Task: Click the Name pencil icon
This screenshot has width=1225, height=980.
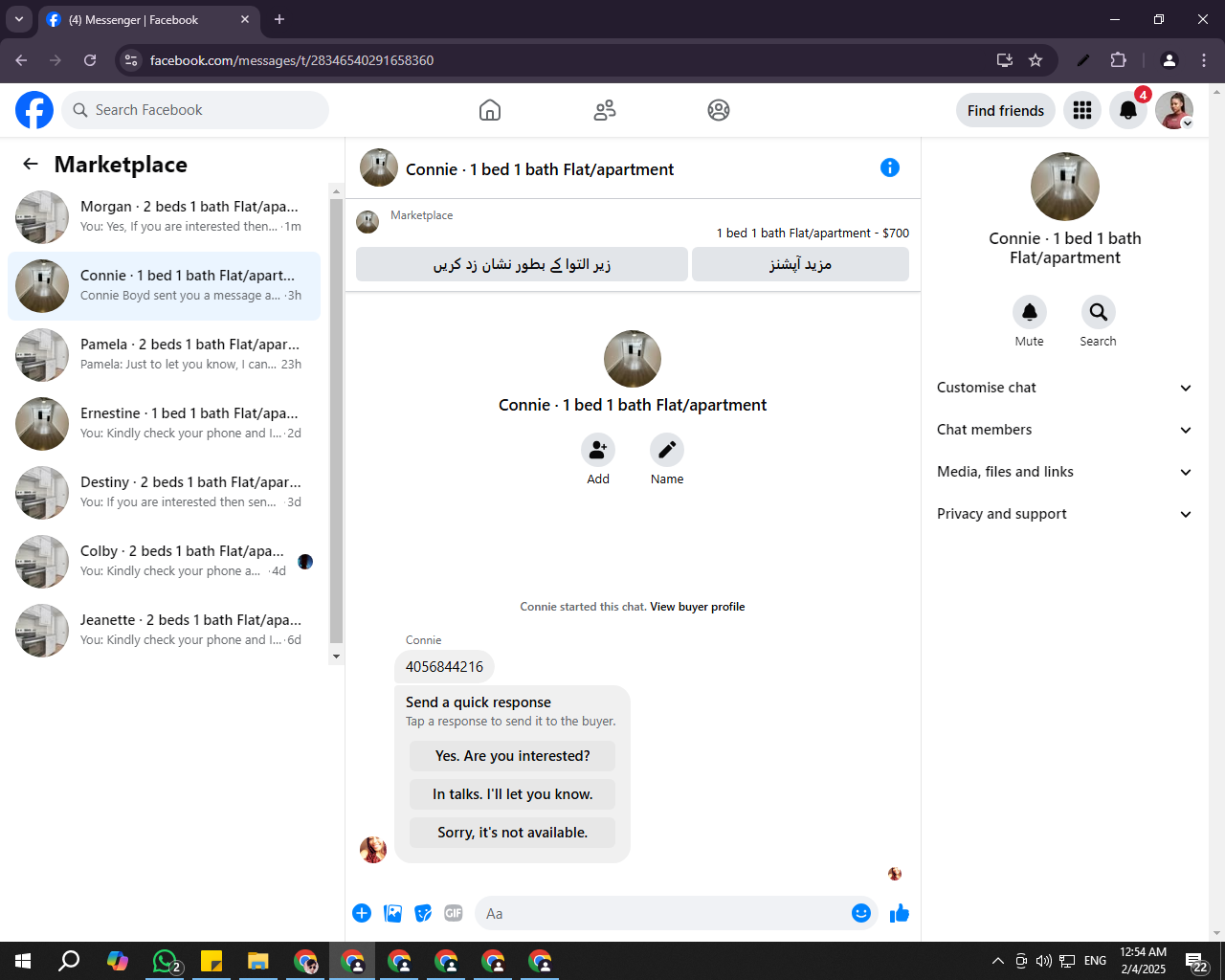Action: pos(667,450)
